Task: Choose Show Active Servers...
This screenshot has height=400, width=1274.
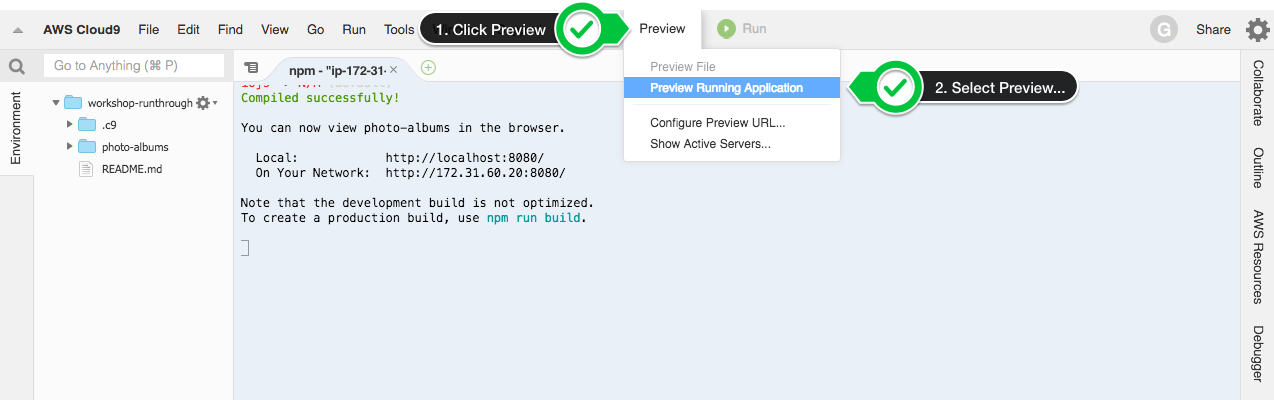Action: point(732,144)
